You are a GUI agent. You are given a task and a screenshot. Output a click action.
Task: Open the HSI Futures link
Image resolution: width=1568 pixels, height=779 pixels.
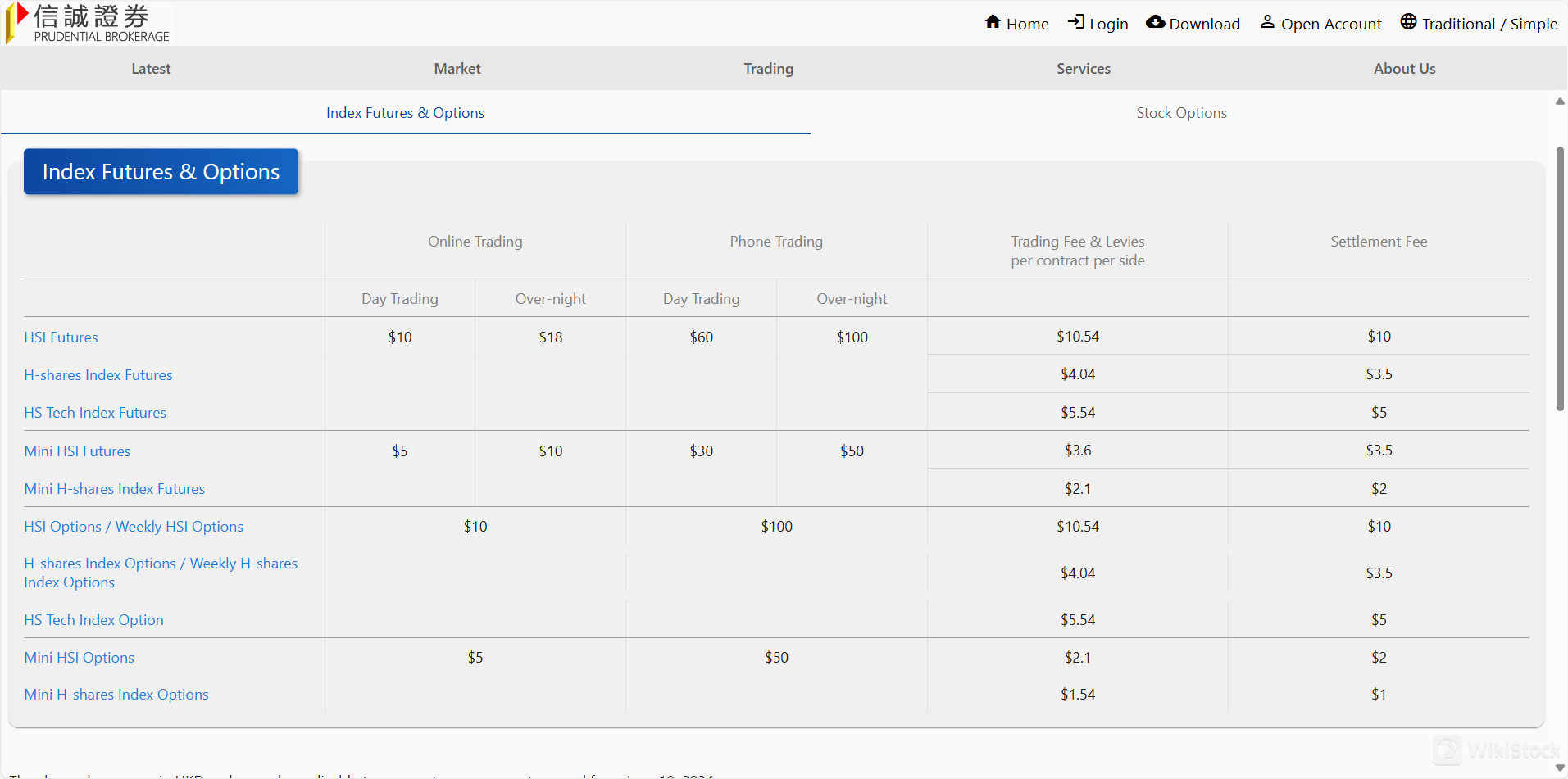61,337
